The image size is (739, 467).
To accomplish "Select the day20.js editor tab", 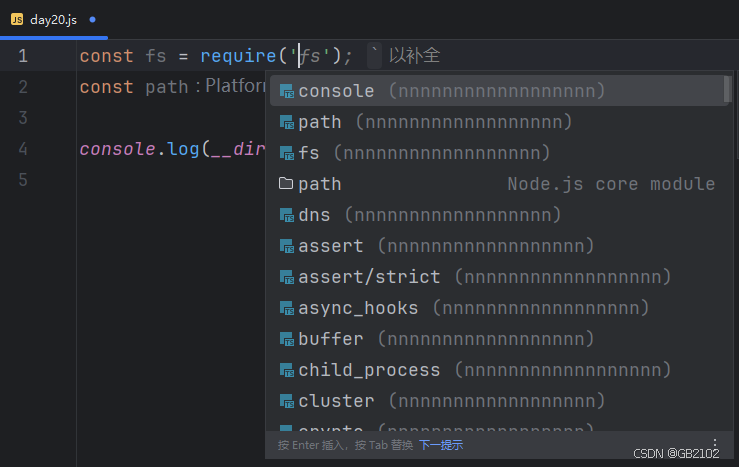I will [53, 20].
